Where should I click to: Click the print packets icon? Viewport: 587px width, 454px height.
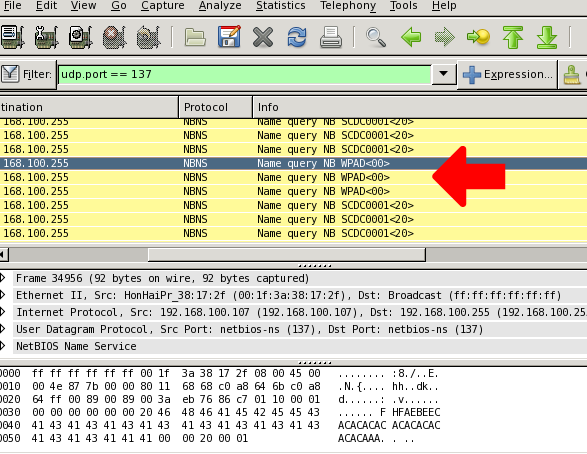(331, 37)
